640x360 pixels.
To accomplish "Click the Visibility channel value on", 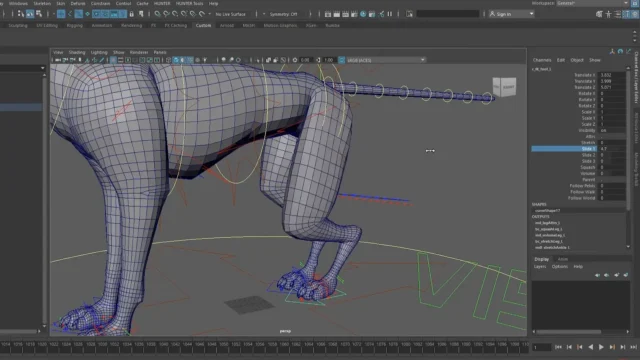I will [612, 130].
